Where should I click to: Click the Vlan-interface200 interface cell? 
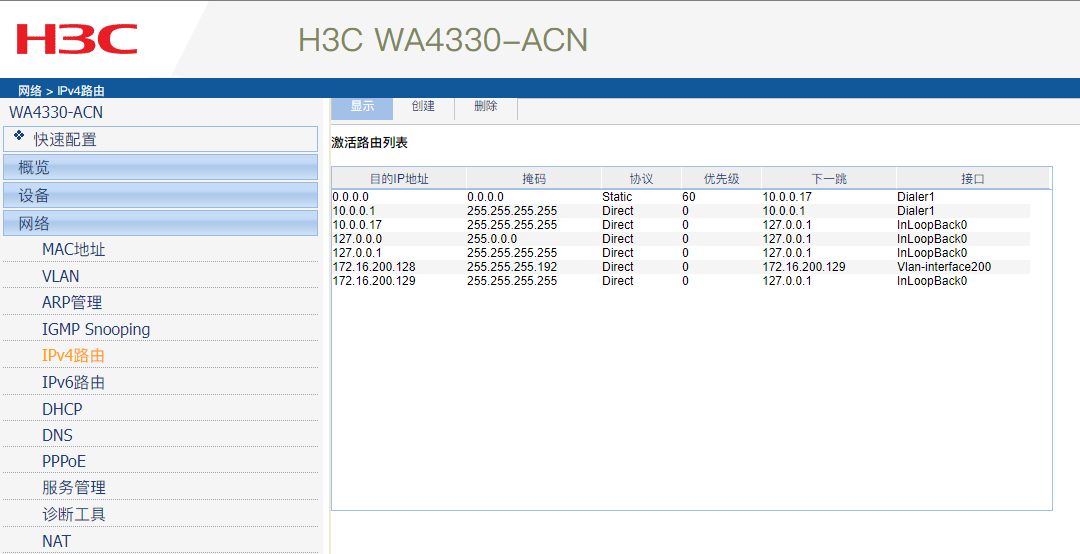pyautogui.click(x=944, y=267)
